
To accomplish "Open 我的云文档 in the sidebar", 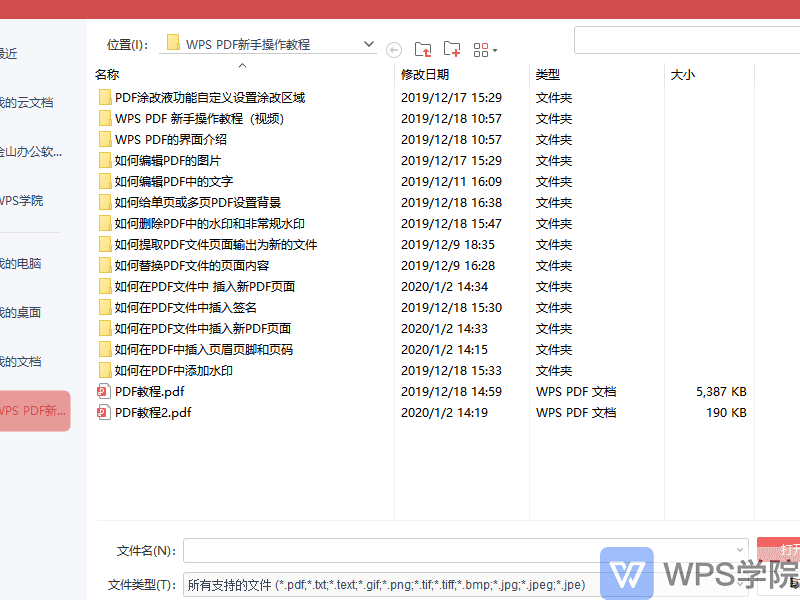I will pos(27,103).
